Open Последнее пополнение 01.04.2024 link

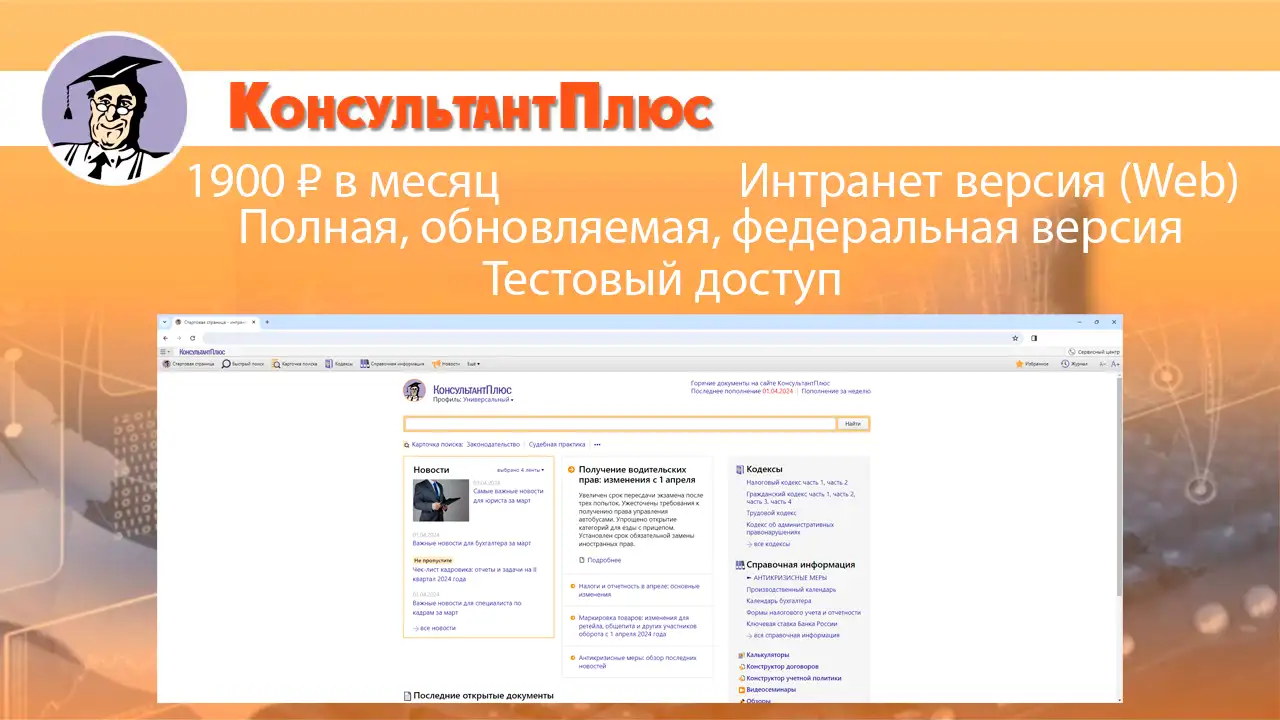click(x=741, y=391)
